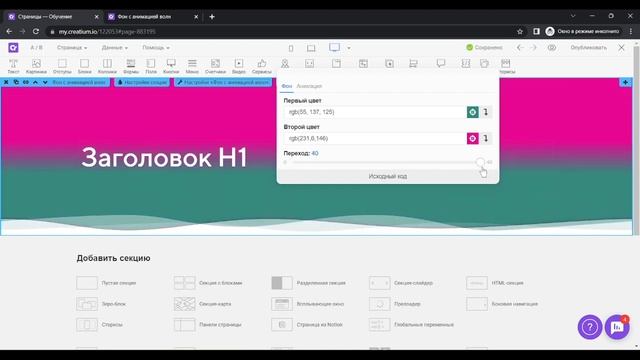Open the chat widget with notification
This screenshot has width=640, height=360.
(x=617, y=327)
